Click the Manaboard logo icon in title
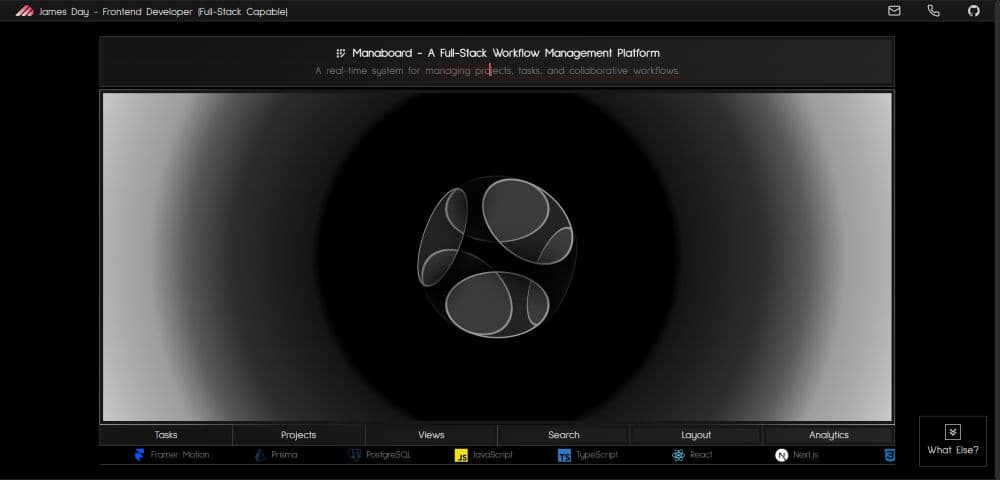 pos(341,53)
